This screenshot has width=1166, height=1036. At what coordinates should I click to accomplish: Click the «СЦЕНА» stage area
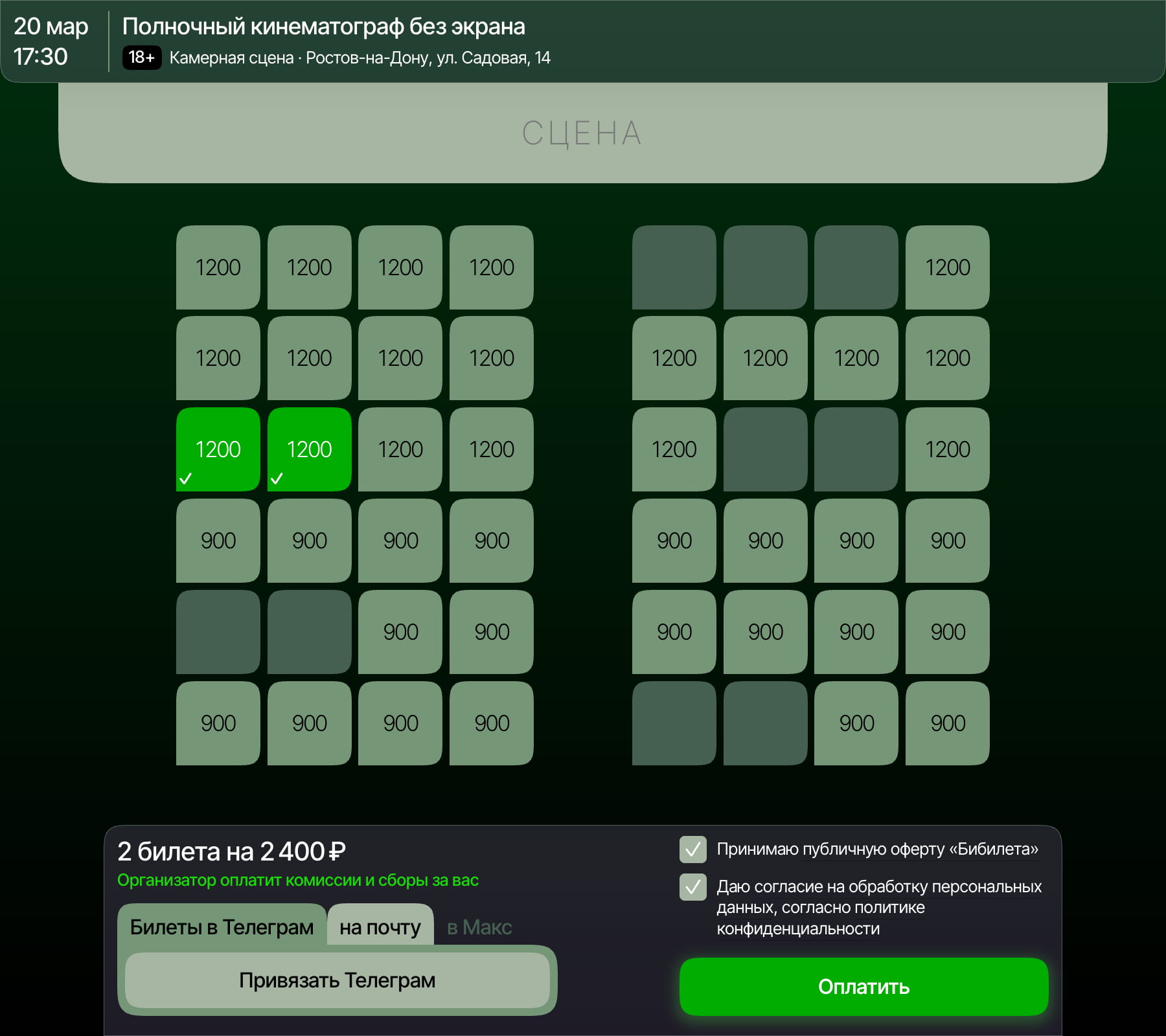pos(582,133)
